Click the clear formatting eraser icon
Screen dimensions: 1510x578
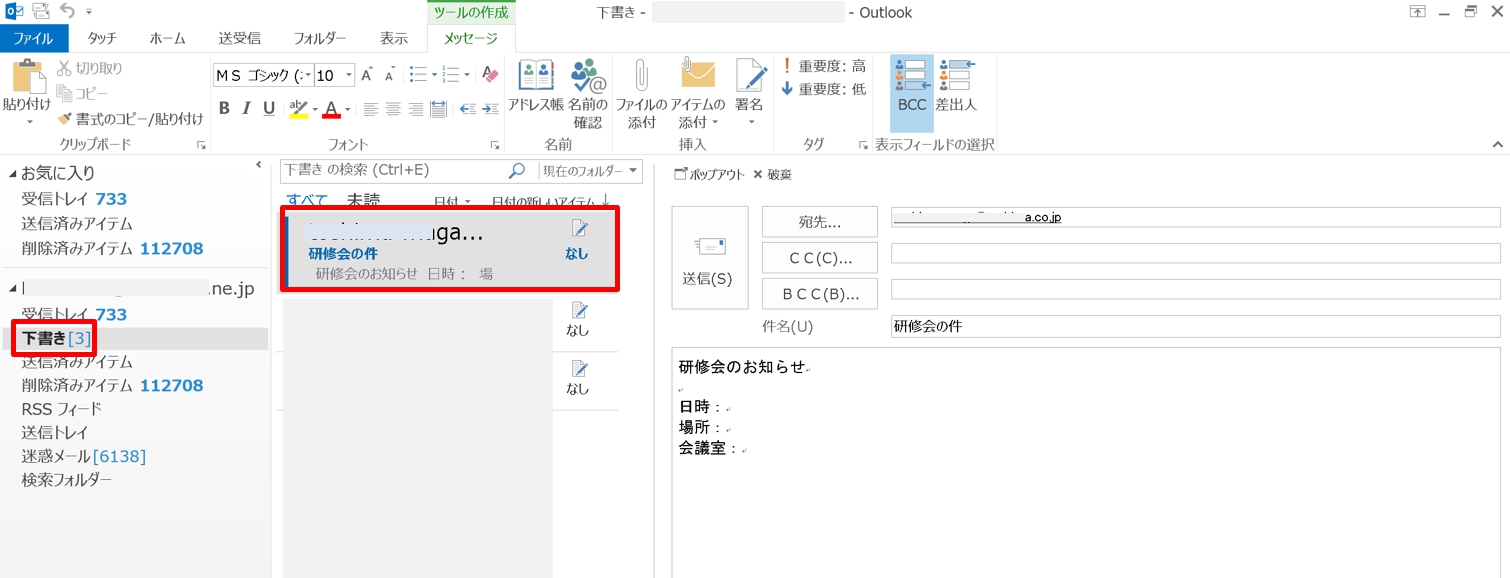click(489, 75)
